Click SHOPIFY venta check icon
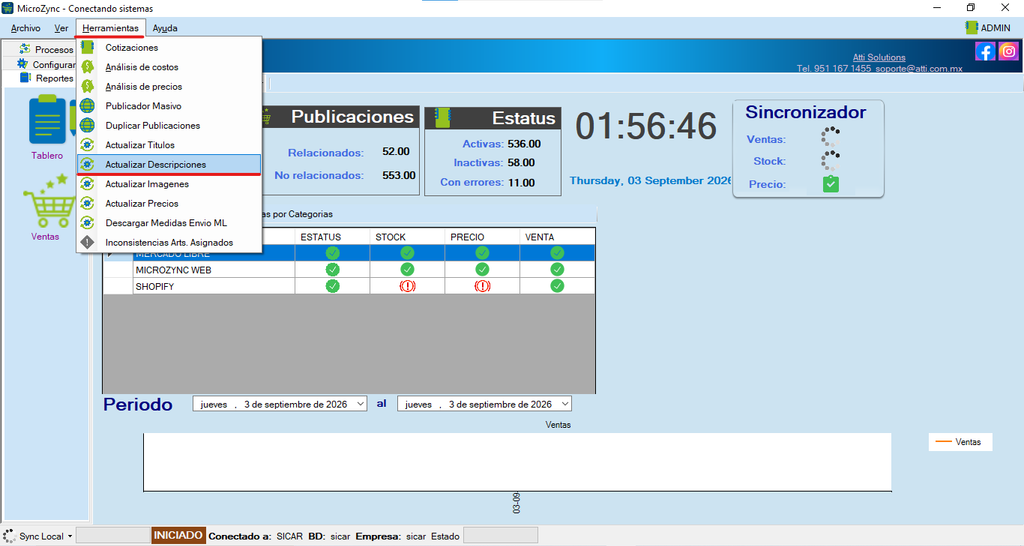 coord(557,286)
